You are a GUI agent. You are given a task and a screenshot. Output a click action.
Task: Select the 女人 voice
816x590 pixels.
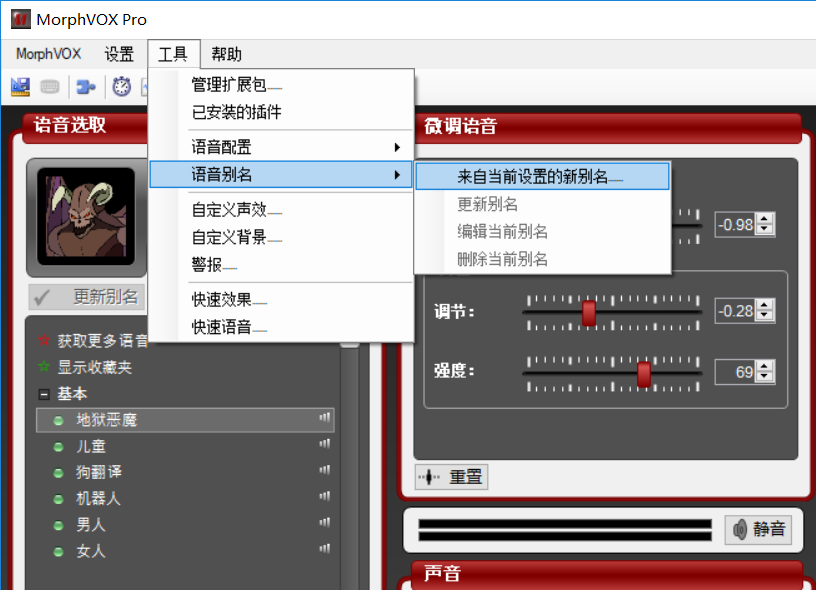[x=185, y=550]
